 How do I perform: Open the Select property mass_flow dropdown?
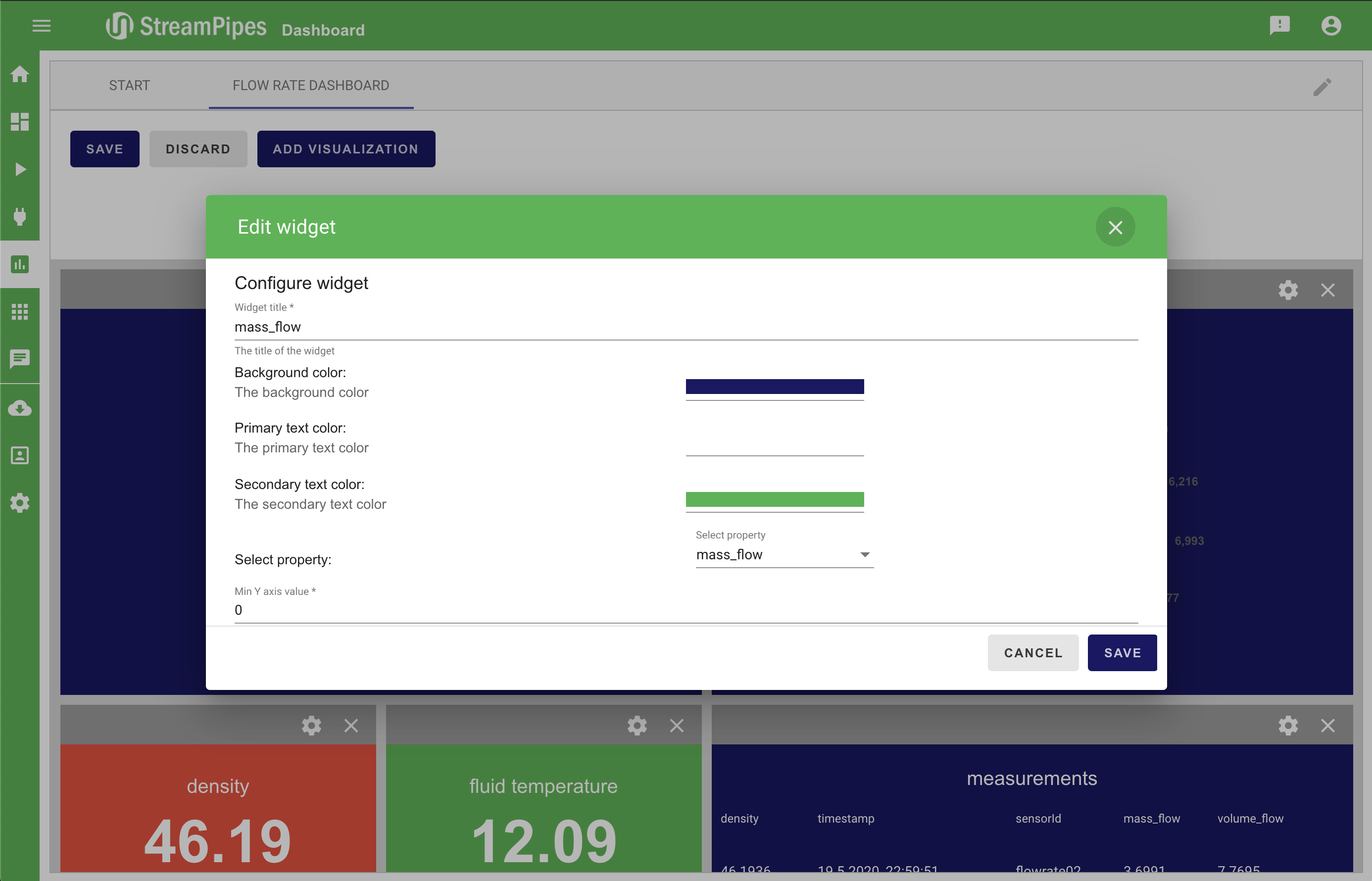(x=784, y=554)
